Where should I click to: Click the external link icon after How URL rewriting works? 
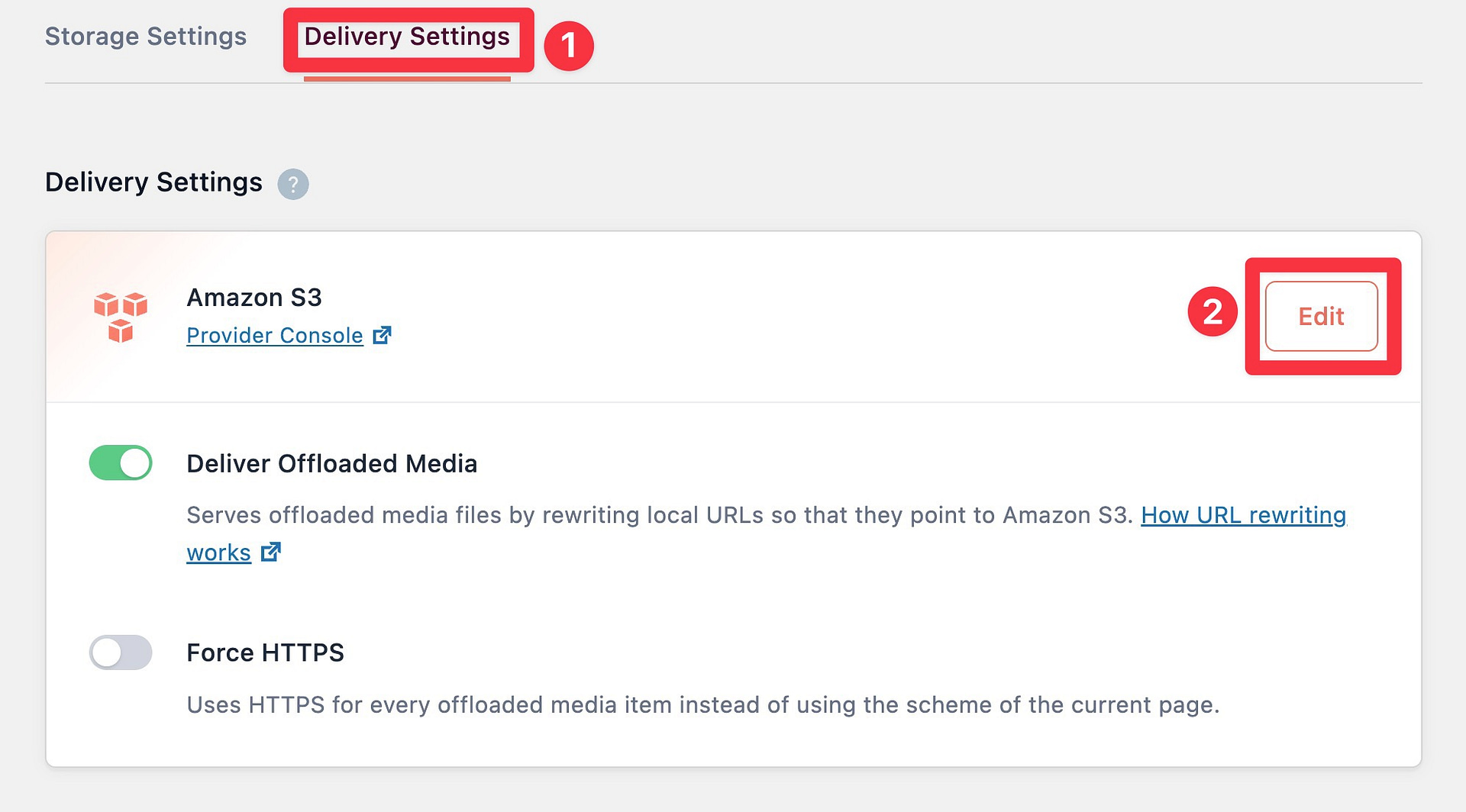coord(271,552)
